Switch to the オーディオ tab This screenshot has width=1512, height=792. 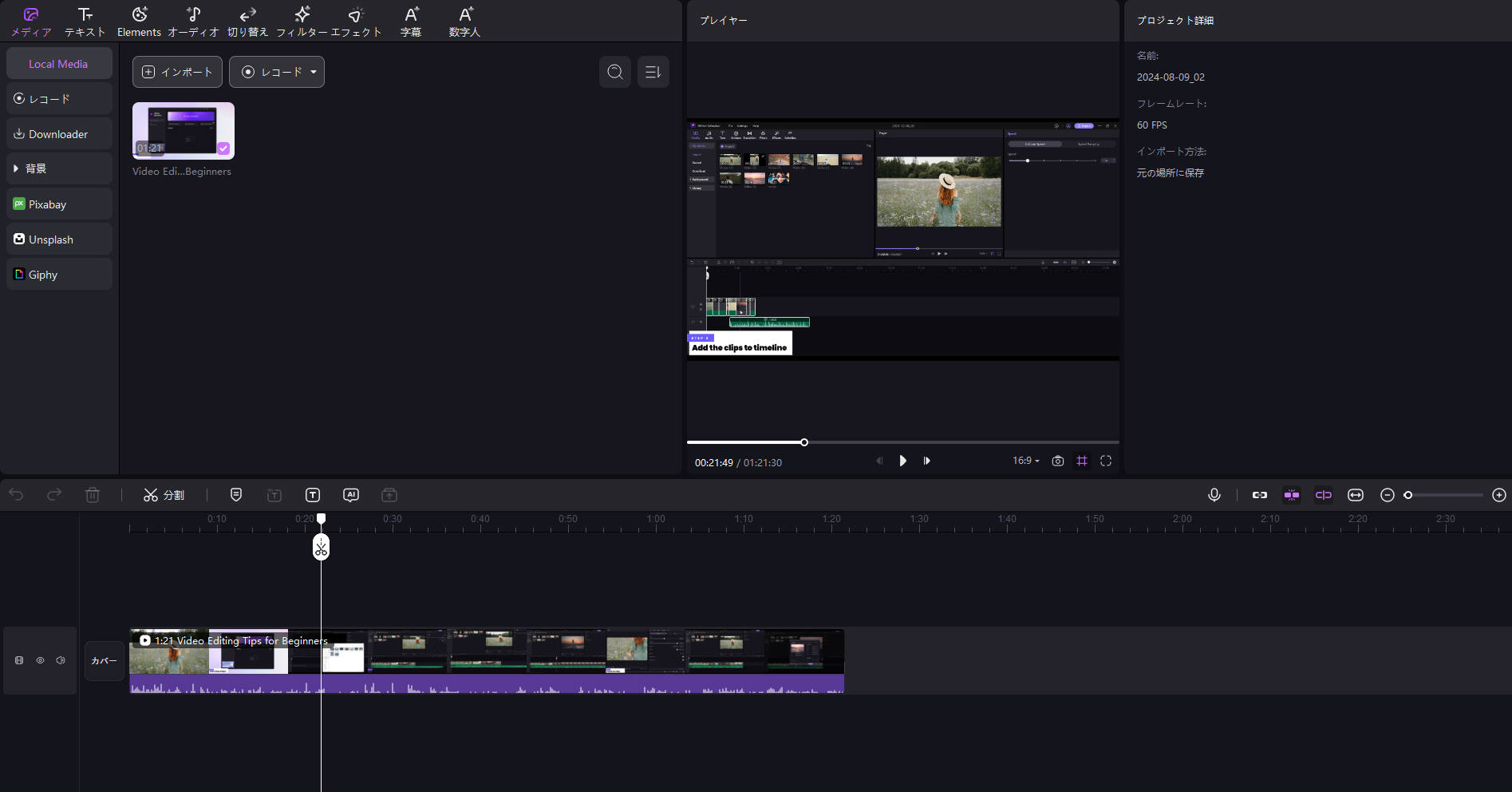(x=193, y=21)
